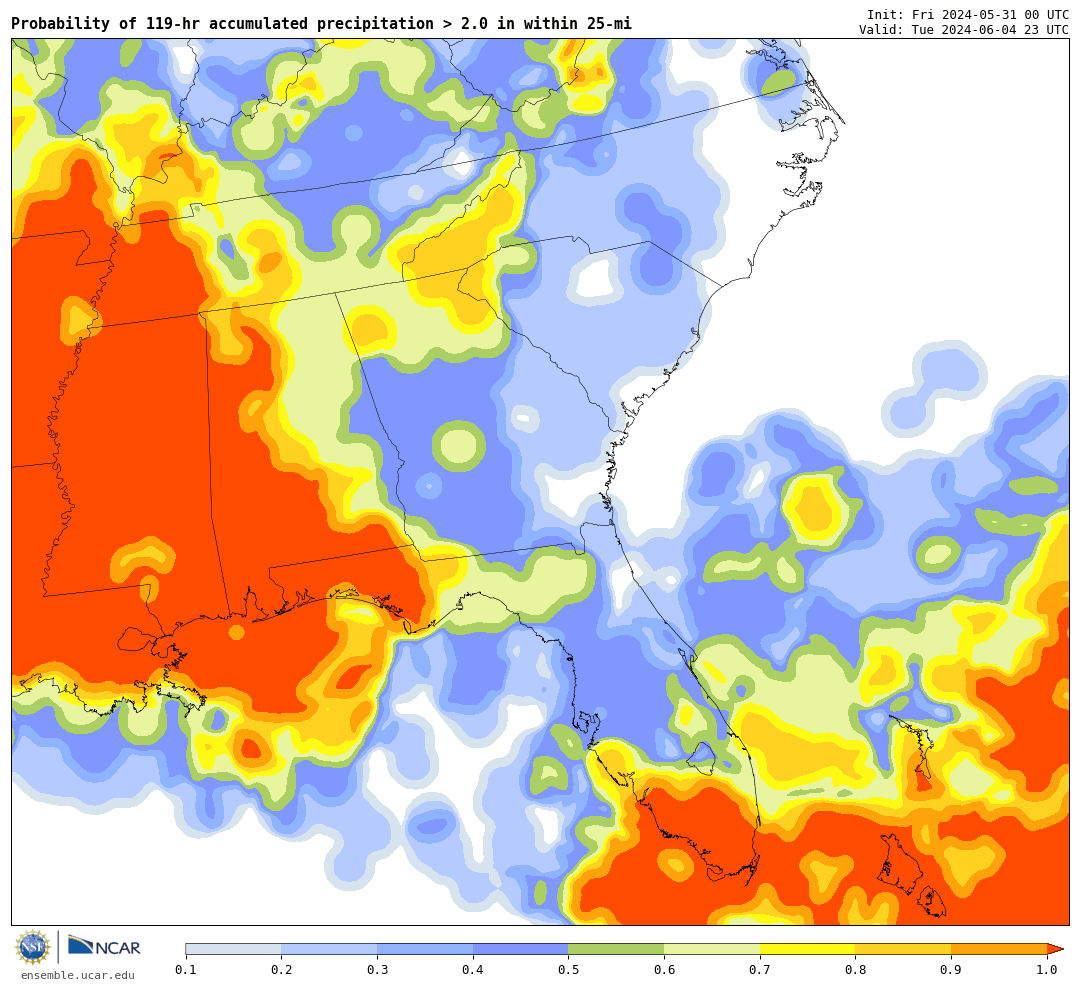Click the 0.3–0.4 medium blue legend swatch
The width and height of the screenshot is (1080, 988).
point(425,949)
